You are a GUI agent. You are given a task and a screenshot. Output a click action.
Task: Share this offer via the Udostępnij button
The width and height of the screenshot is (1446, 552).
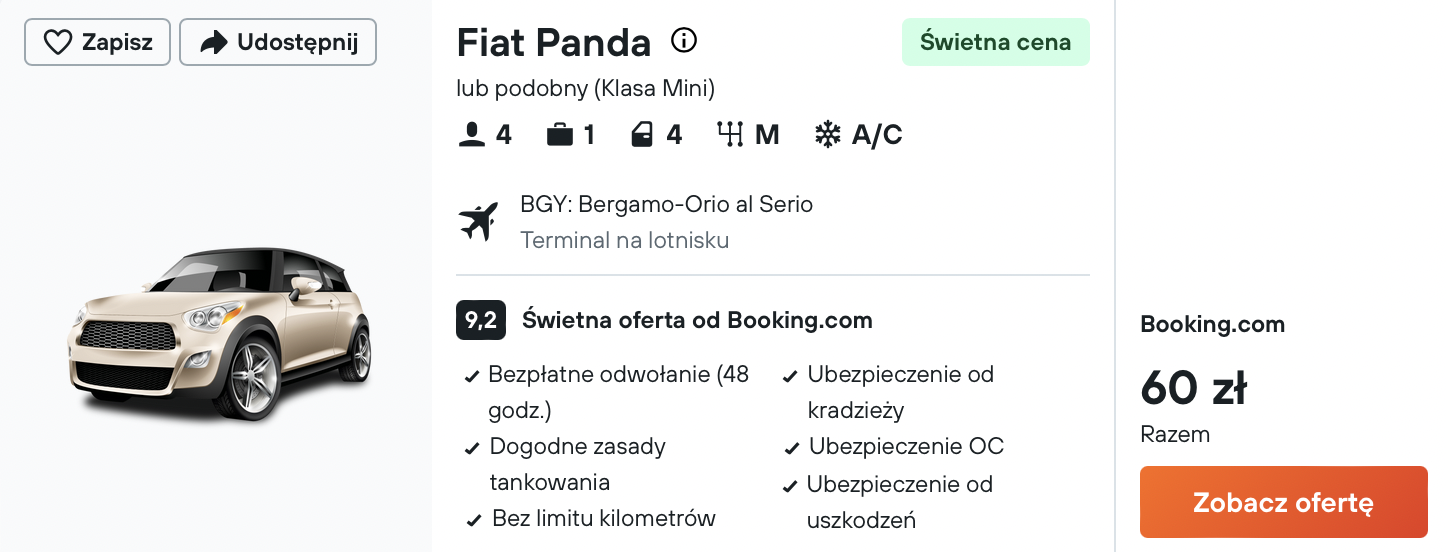[x=278, y=42]
